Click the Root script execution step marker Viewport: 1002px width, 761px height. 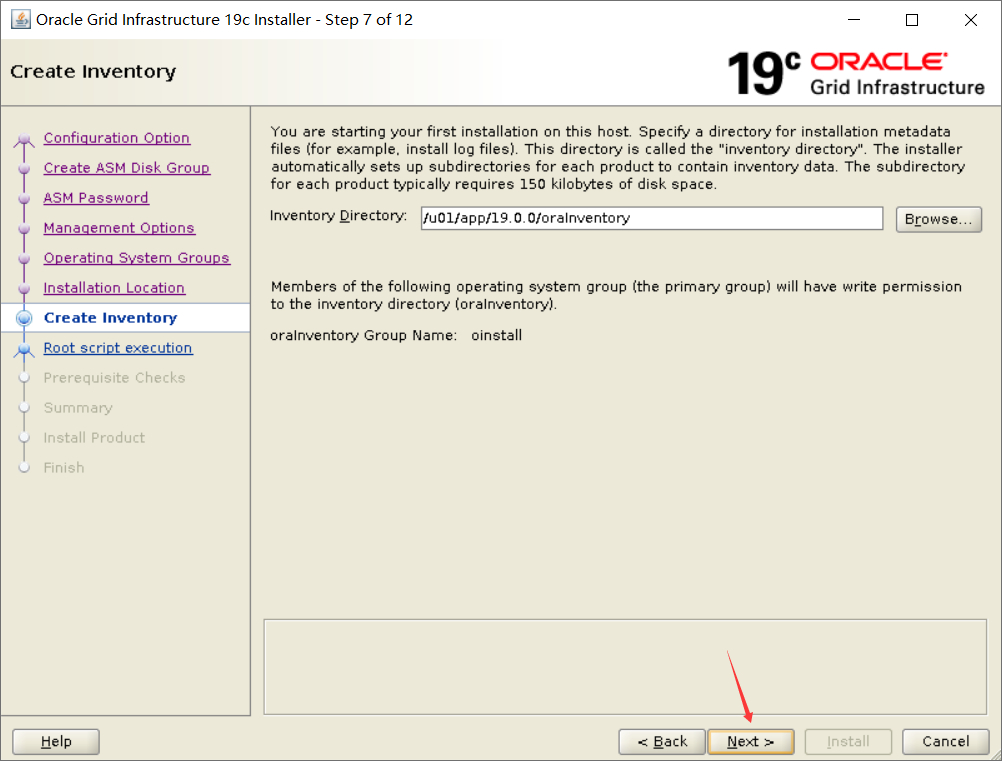(x=24, y=349)
